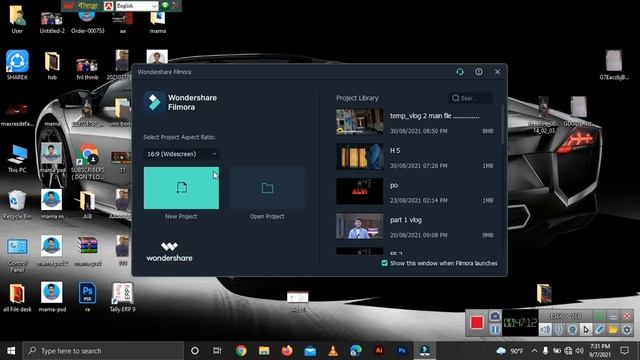Screen dimensions: 640x360
Task: Select the This PC desktop icon
Action: point(17,158)
